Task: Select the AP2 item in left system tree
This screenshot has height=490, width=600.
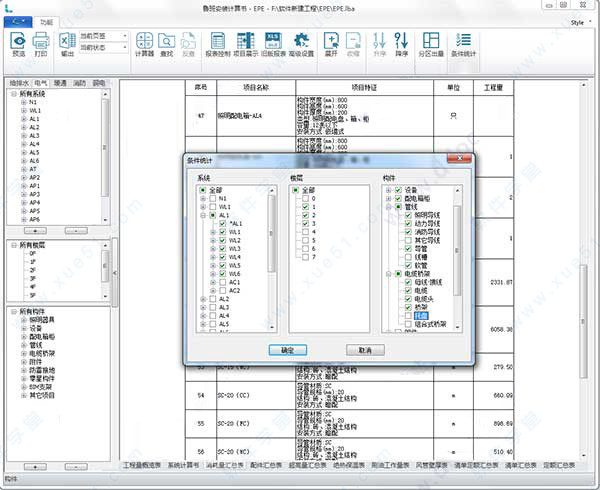Action: (x=34, y=176)
